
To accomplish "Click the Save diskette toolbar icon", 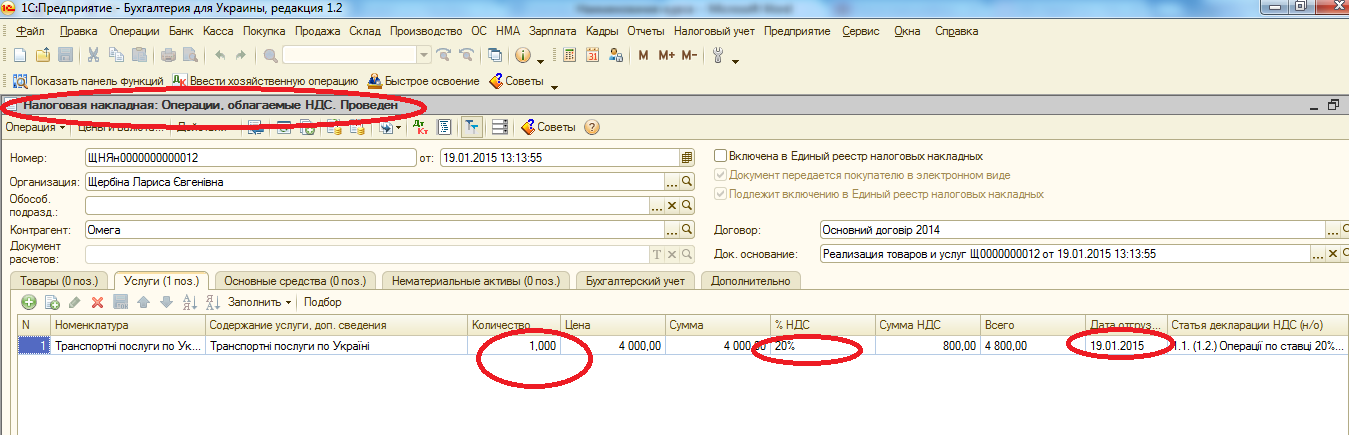I will 65,55.
